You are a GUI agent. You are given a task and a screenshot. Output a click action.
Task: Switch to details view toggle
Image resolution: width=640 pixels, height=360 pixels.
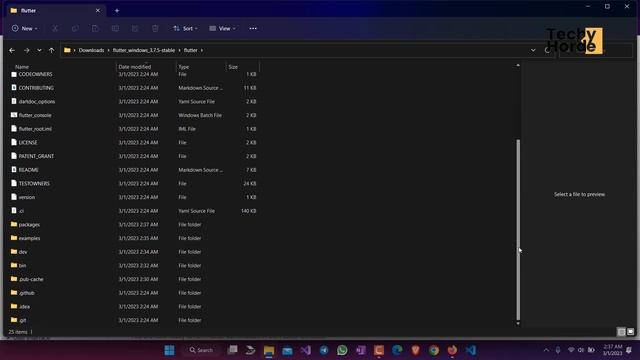tap(621, 332)
